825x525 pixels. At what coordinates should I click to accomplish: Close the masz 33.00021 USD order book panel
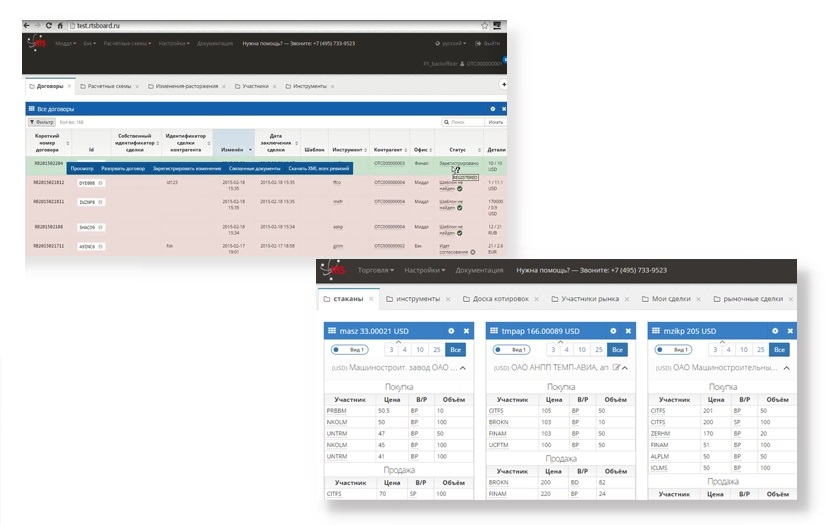[466, 331]
